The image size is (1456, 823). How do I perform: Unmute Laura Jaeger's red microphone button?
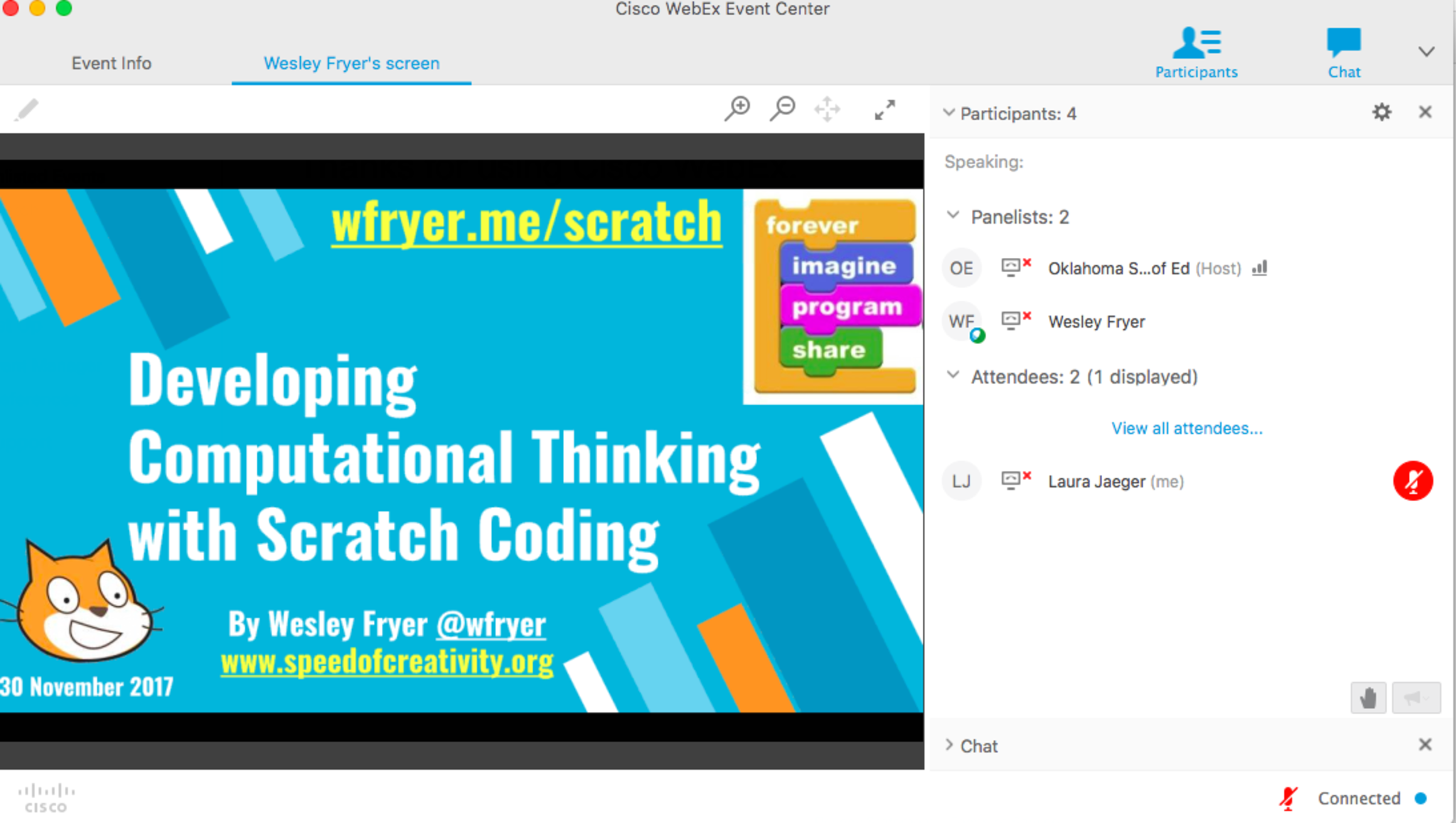coord(1413,481)
